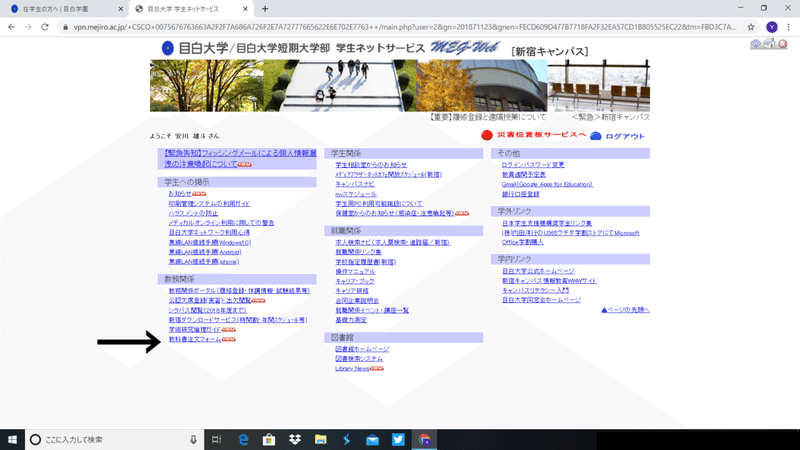Open the Library News link
Screen dimensions: 800x450
point(352,368)
